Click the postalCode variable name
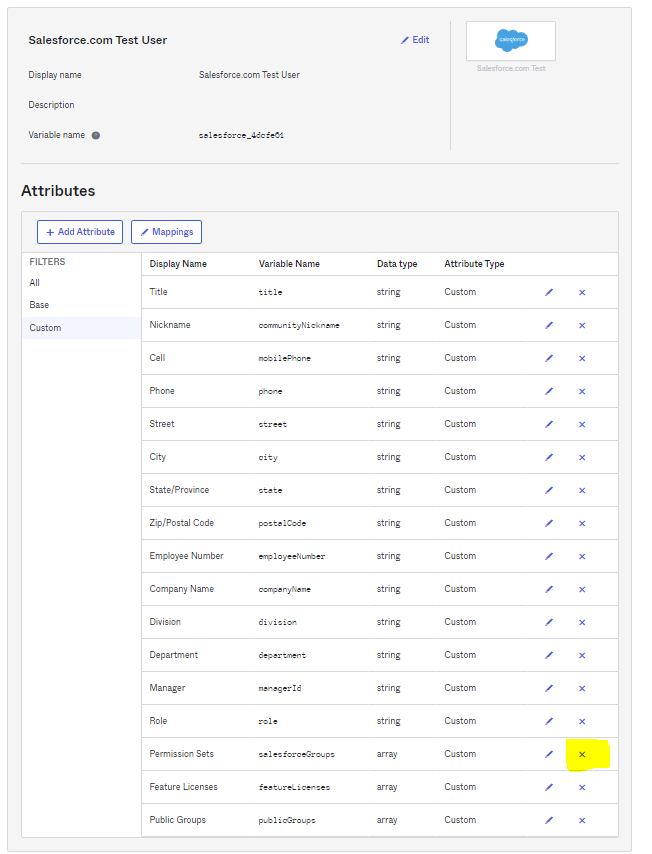This screenshot has height=854, width=652. tap(282, 523)
